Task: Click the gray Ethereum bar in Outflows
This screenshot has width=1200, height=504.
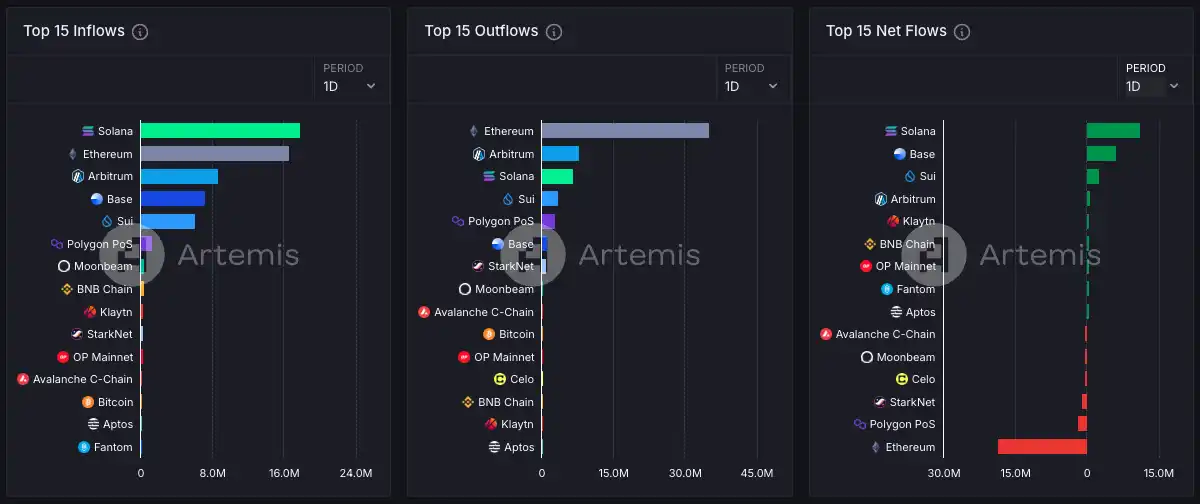Action: click(x=625, y=131)
